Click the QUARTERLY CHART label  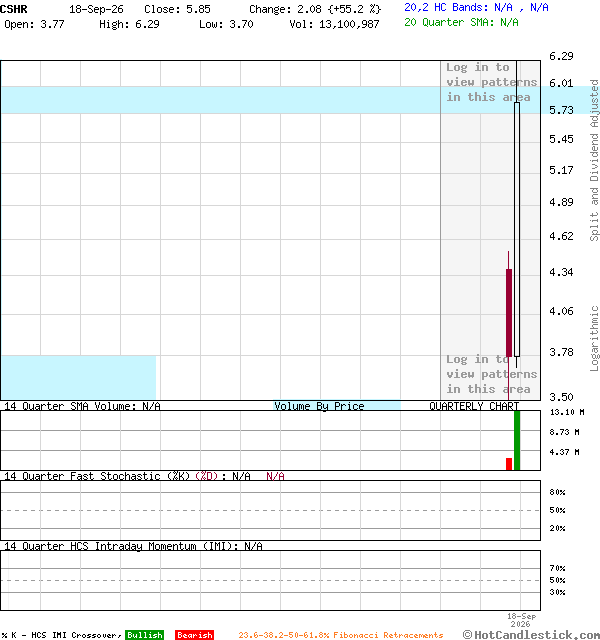click(x=474, y=406)
